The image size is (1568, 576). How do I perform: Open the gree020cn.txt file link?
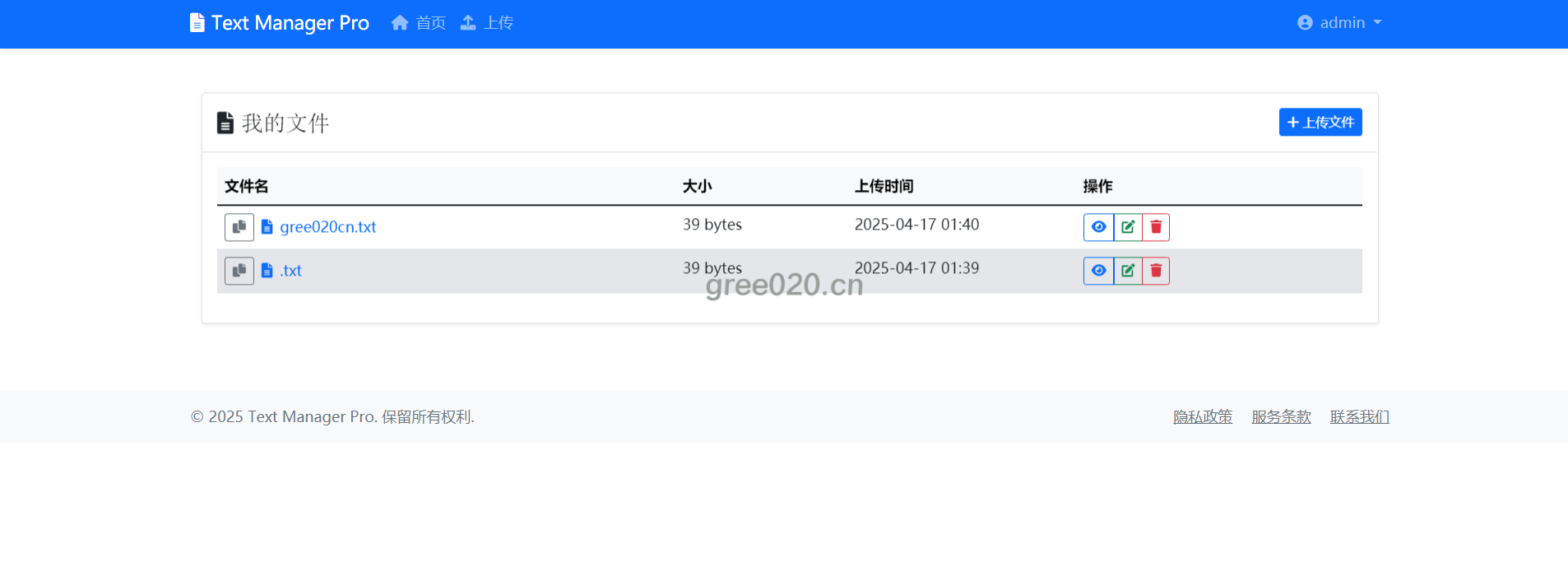327,227
